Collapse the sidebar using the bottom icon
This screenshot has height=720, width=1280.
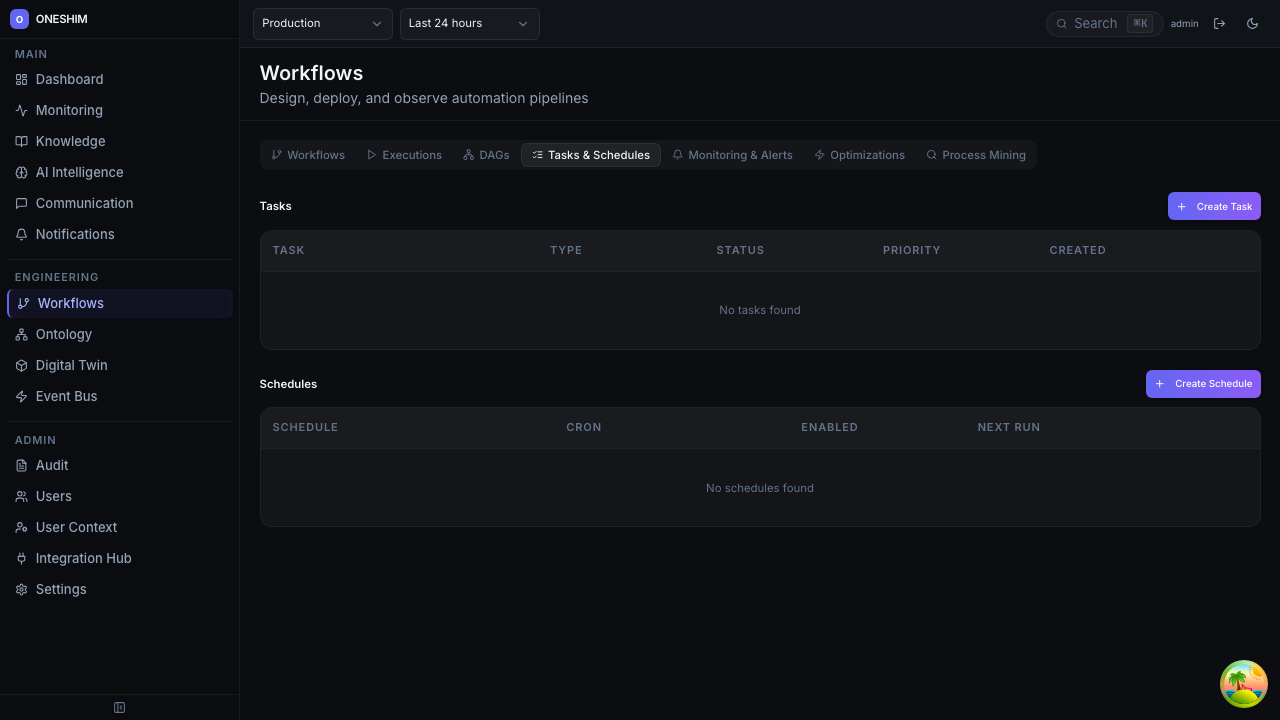click(x=119, y=707)
